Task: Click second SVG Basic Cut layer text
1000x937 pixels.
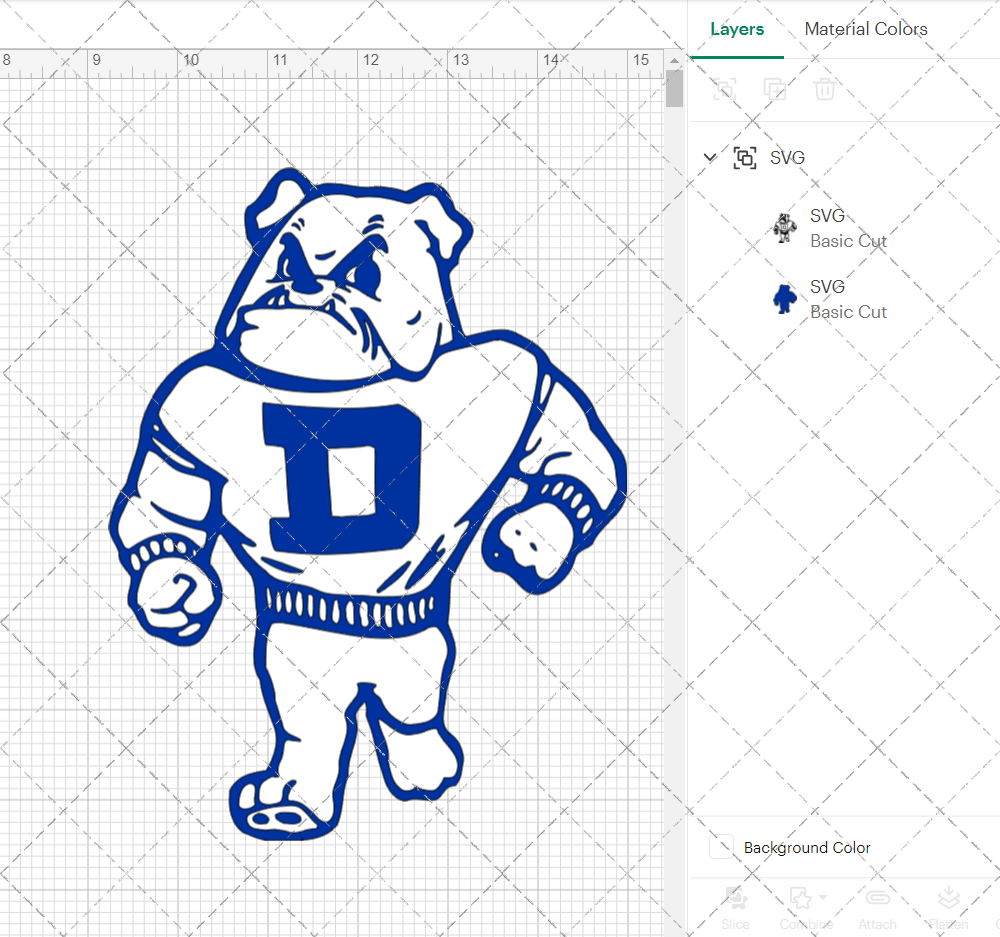Action: coord(848,299)
